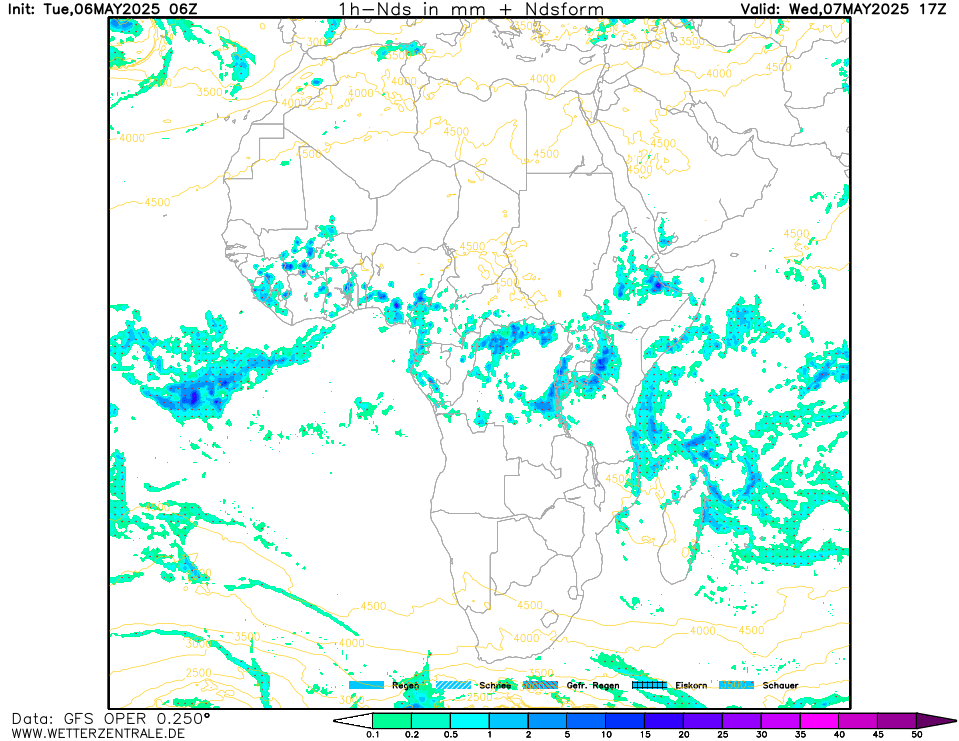The image size is (959, 741).
Task: Select the 0.1–0.2 mm green colorbar segment
Action: tap(392, 720)
